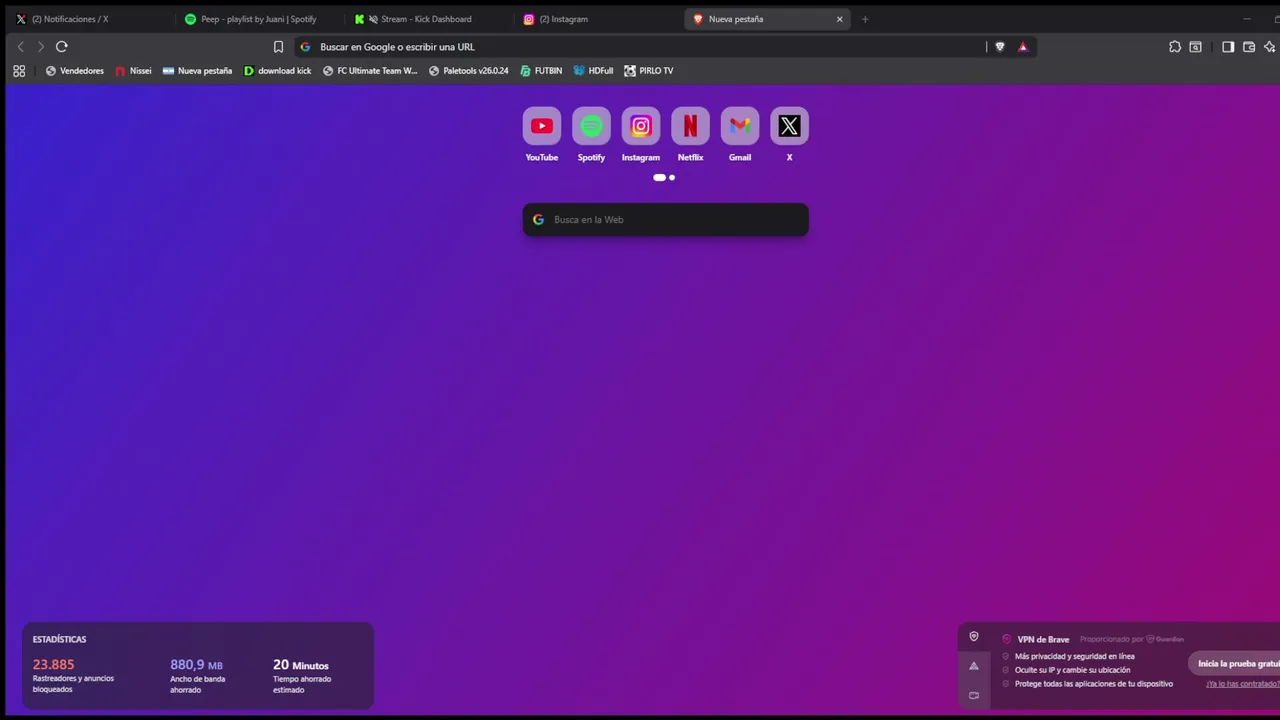The width and height of the screenshot is (1280, 720).
Task: Open the tab search icon in toolbar
Action: coord(1195,47)
